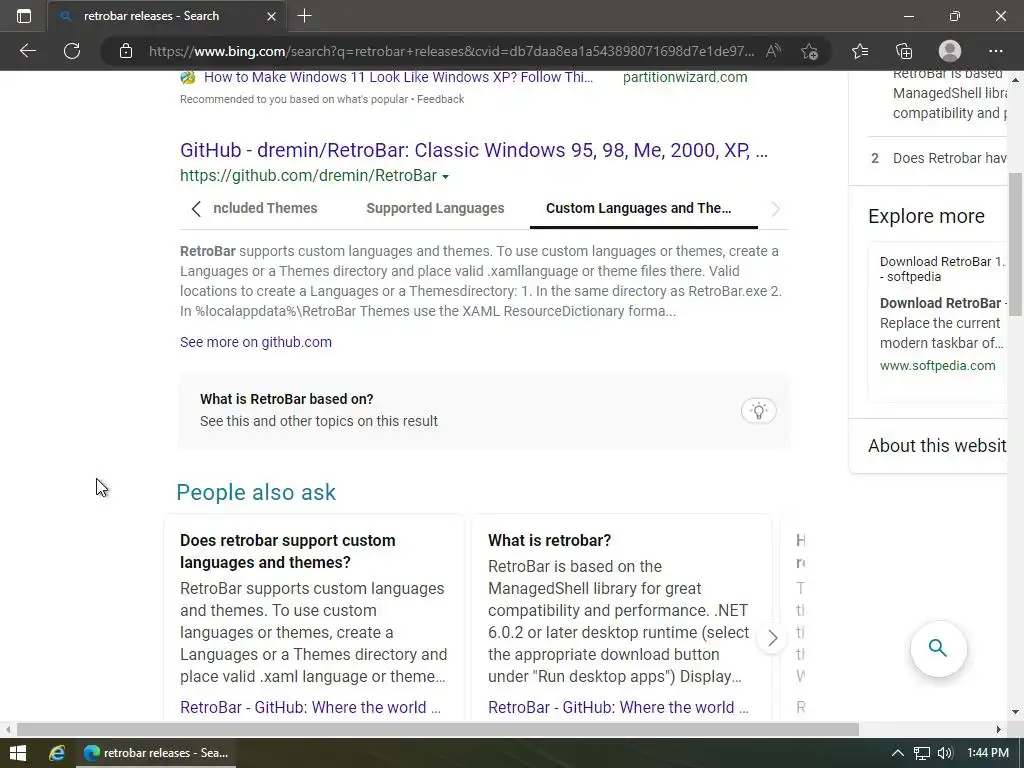Advance People also ask carousel arrow
1024x768 pixels.
[x=772, y=638]
